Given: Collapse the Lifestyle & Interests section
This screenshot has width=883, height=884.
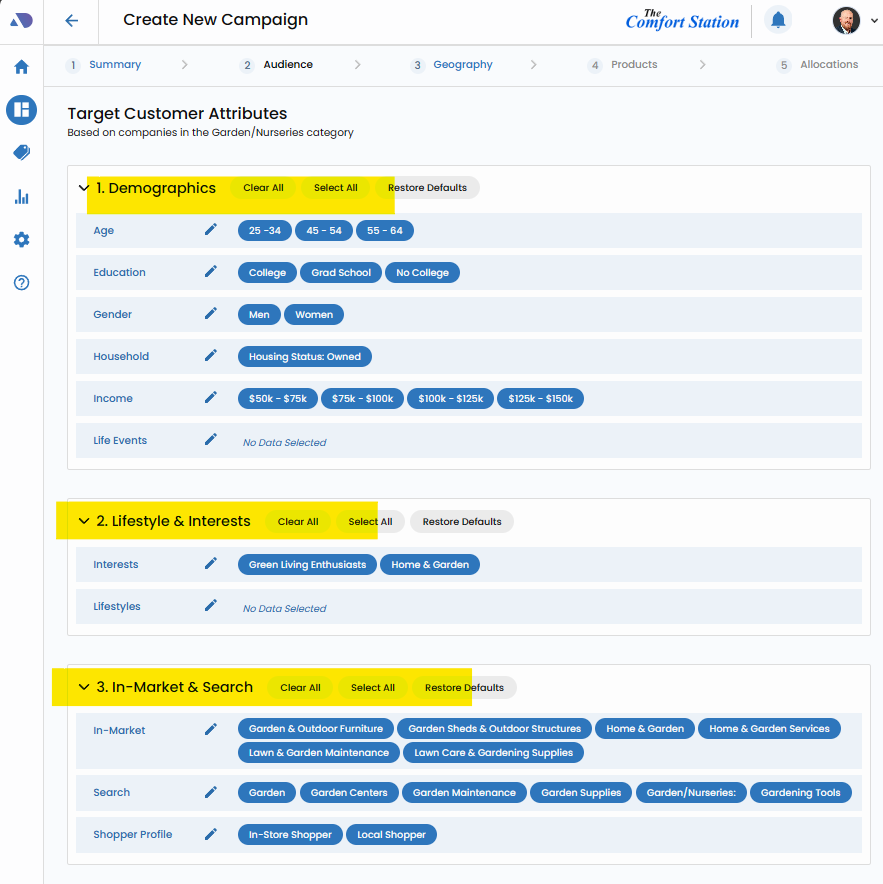Looking at the screenshot, I should 84,521.
